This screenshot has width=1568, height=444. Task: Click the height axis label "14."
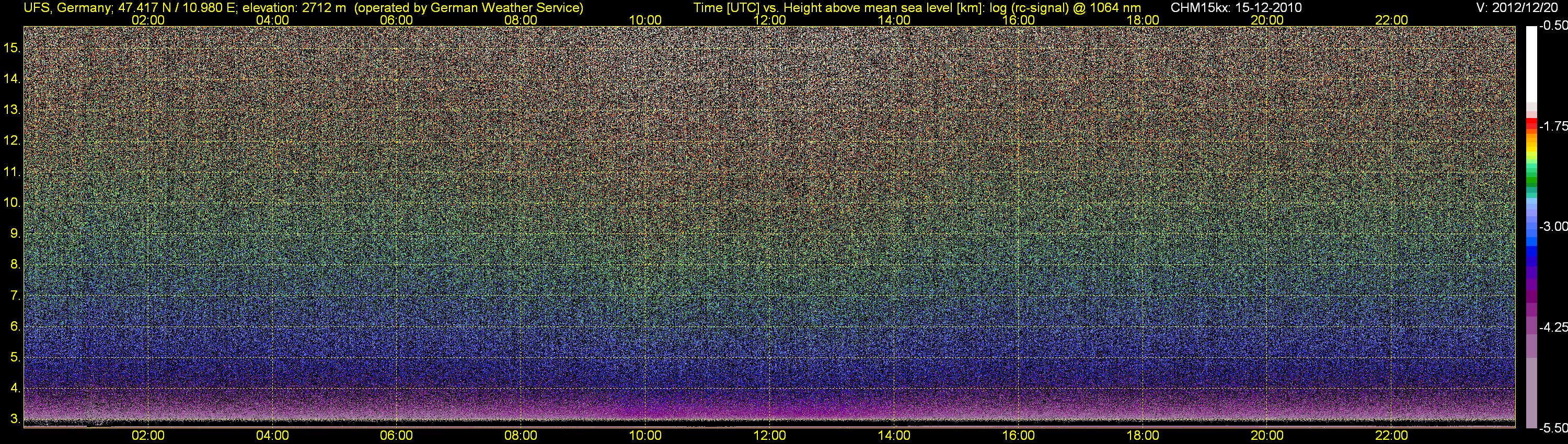click(13, 79)
